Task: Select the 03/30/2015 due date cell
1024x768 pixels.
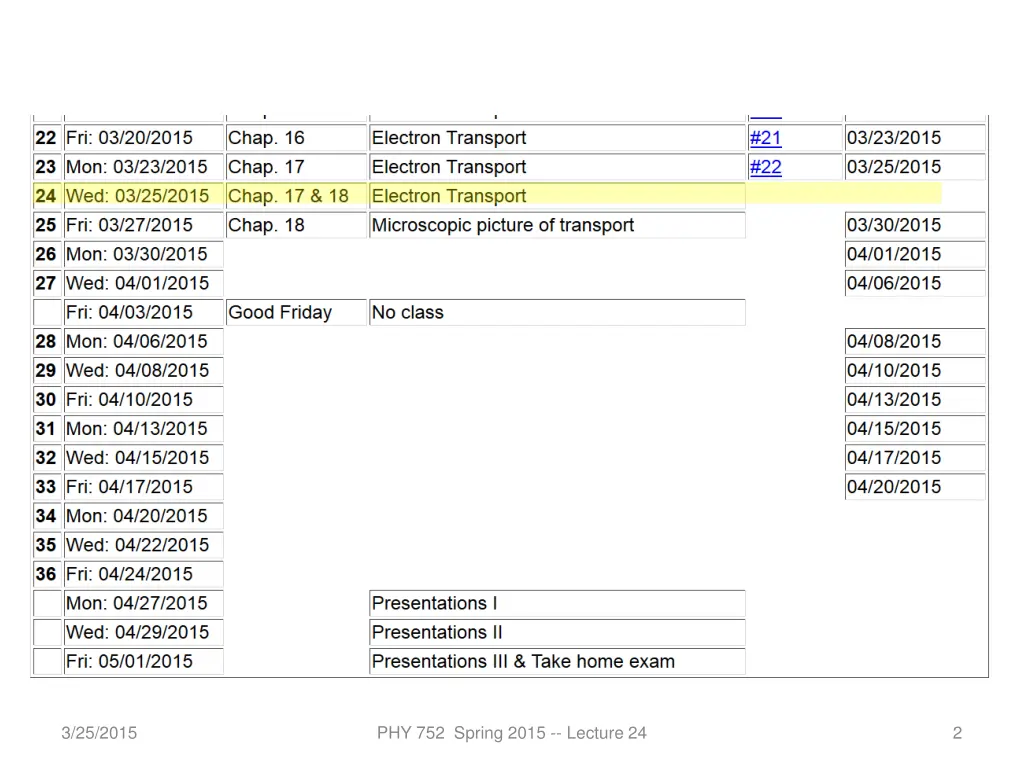Action: [x=915, y=225]
